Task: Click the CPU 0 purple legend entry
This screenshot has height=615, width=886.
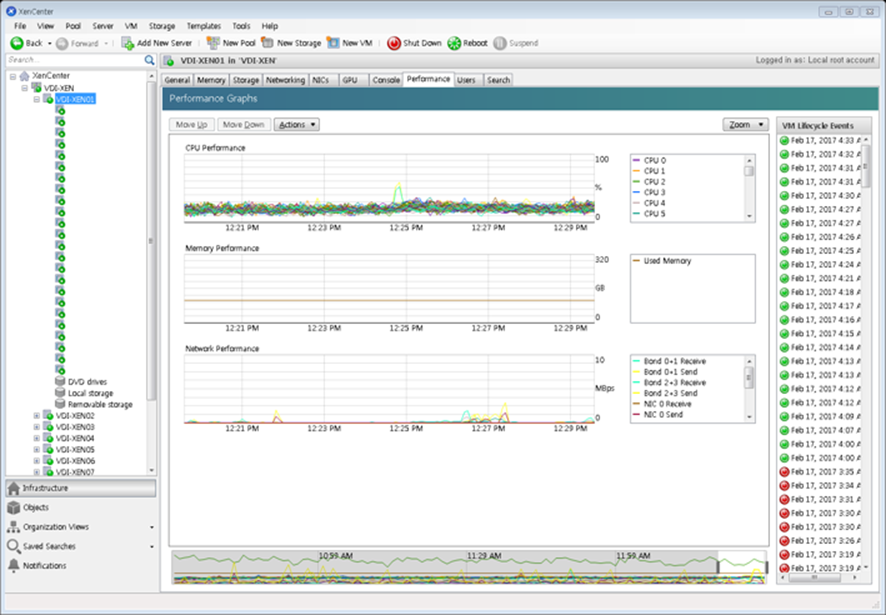Action: [649, 161]
